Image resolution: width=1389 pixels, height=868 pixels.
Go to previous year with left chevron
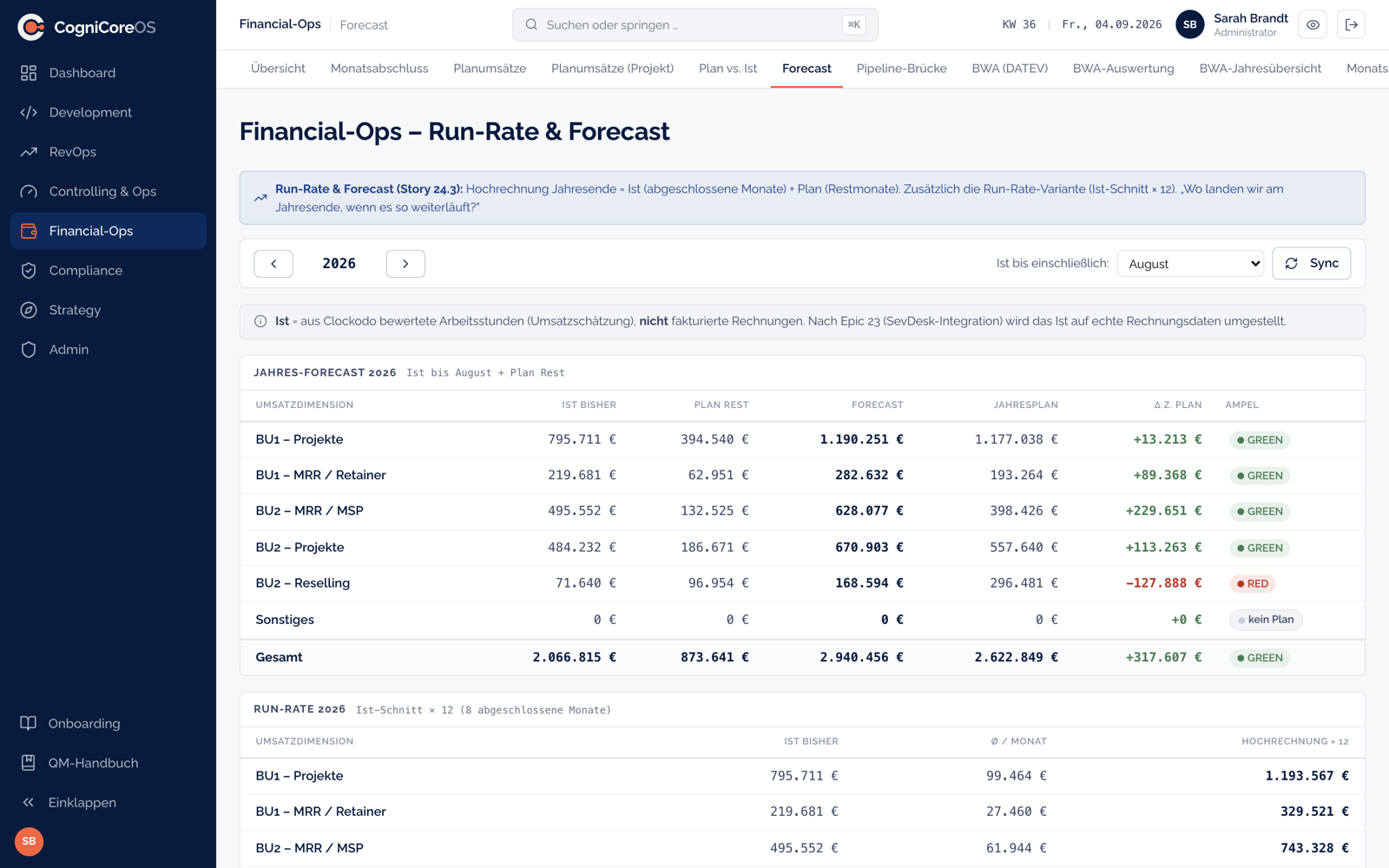(x=273, y=264)
